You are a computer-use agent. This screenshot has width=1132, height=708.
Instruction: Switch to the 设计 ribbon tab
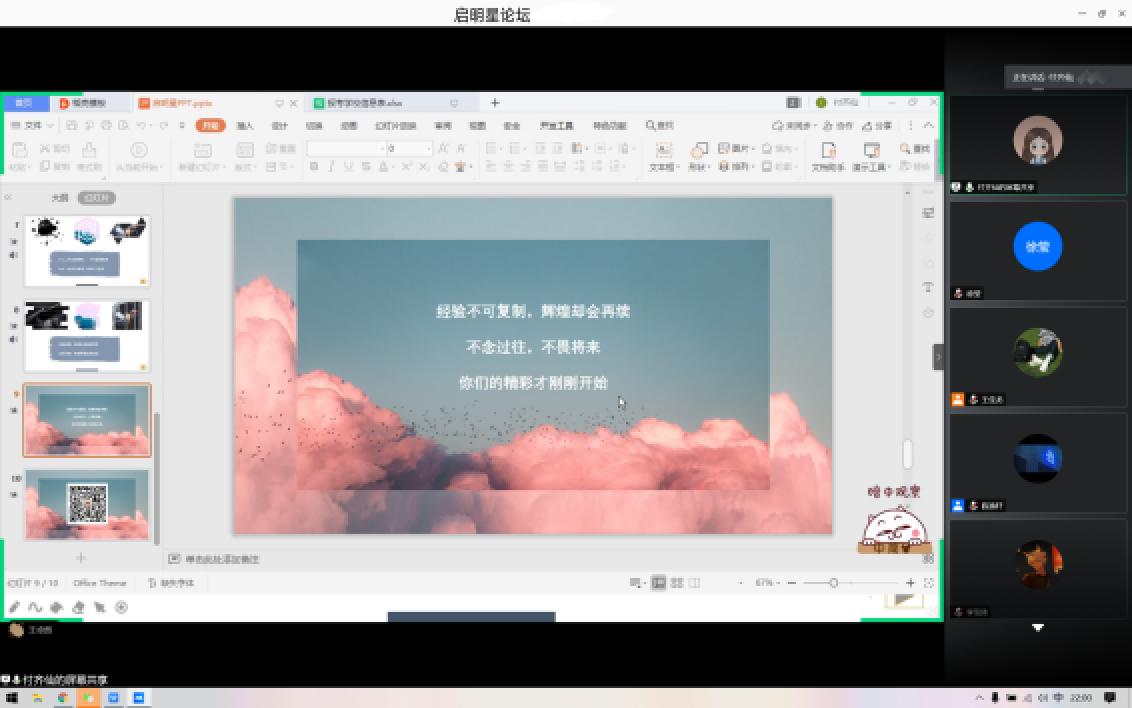point(280,126)
